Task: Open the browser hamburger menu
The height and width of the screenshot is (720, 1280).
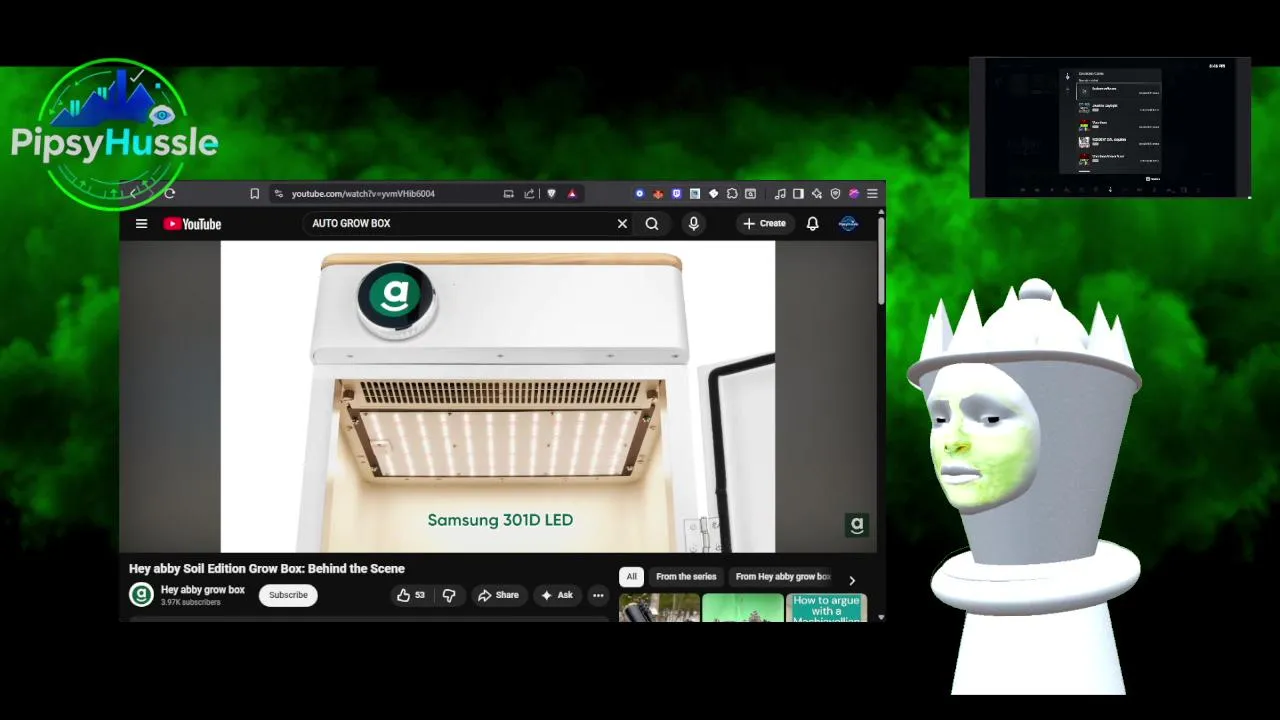Action: pyautogui.click(x=872, y=194)
